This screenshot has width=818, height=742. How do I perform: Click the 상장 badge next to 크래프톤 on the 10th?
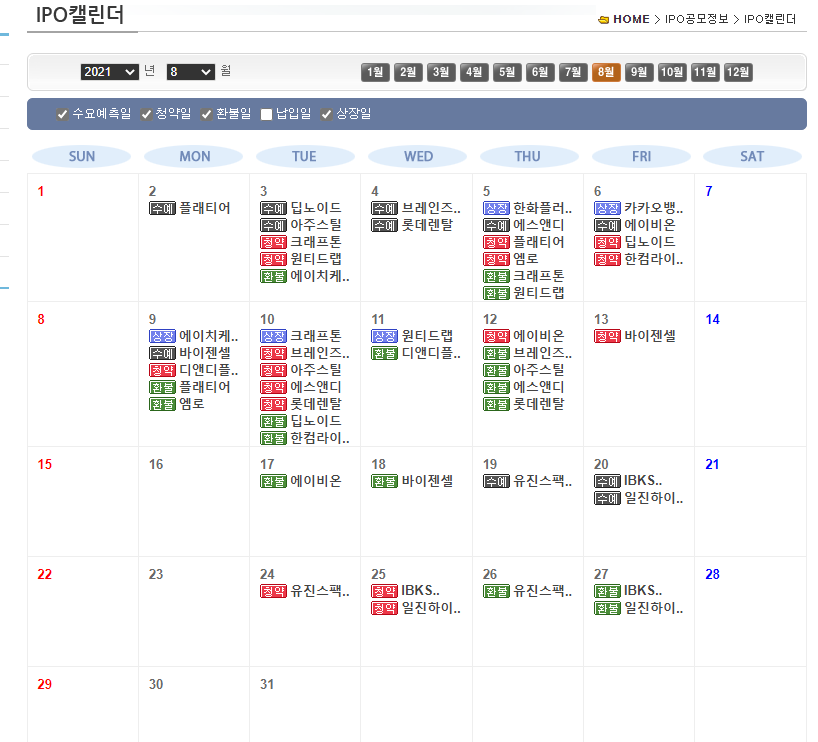(273, 336)
